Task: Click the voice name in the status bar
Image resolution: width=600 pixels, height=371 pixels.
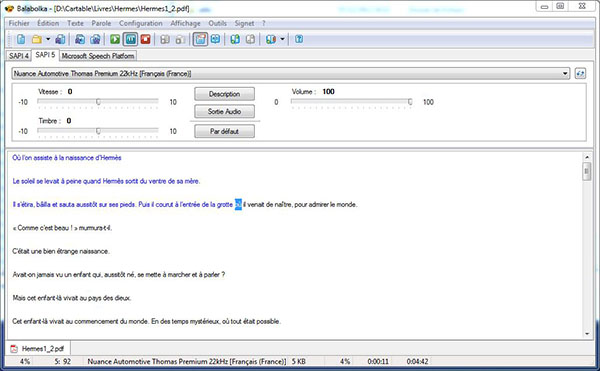Action: tap(187, 361)
